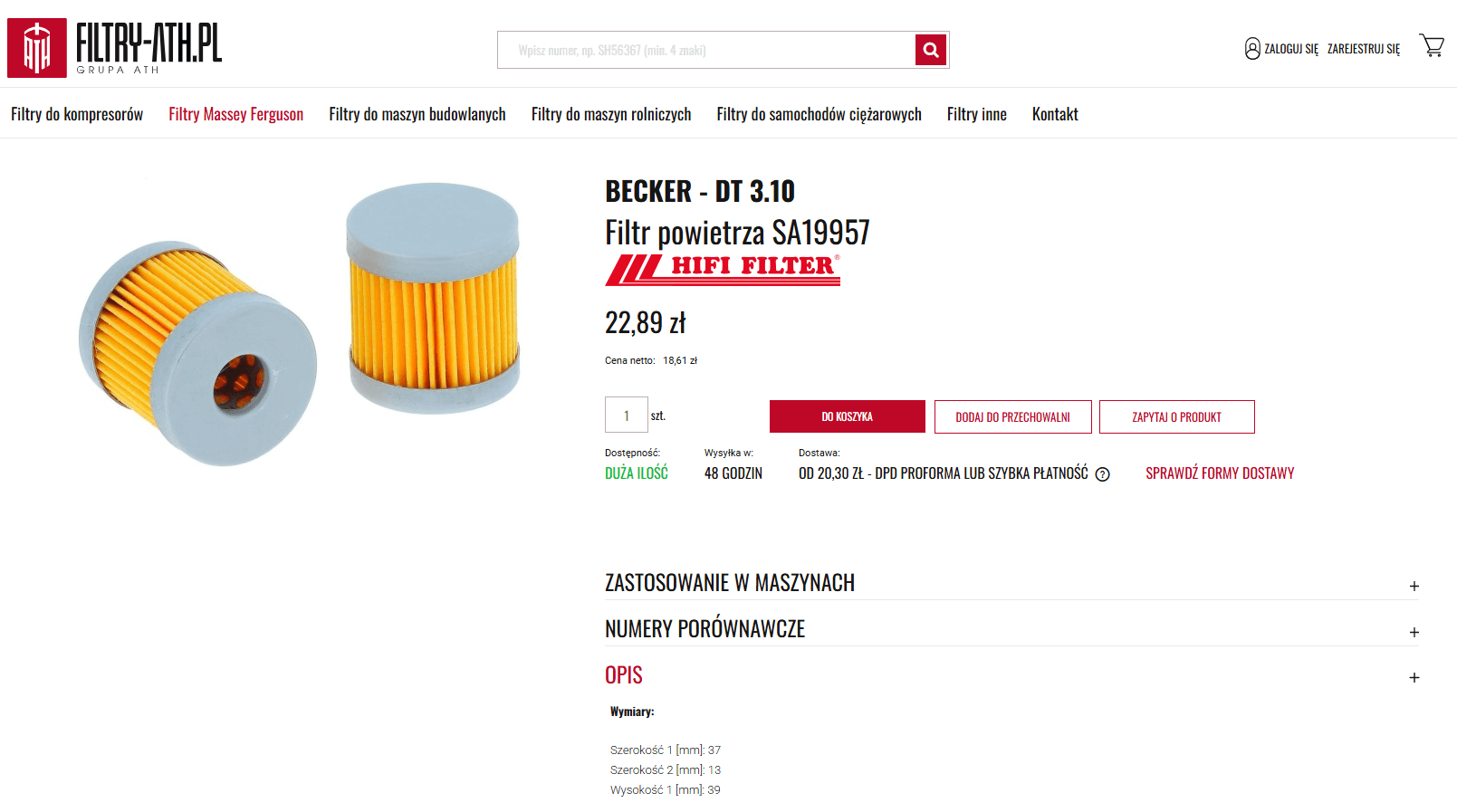Viewport: 1457px width, 812px height.
Task: Click the Filtry-ATH.pl logo
Action: click(115, 47)
